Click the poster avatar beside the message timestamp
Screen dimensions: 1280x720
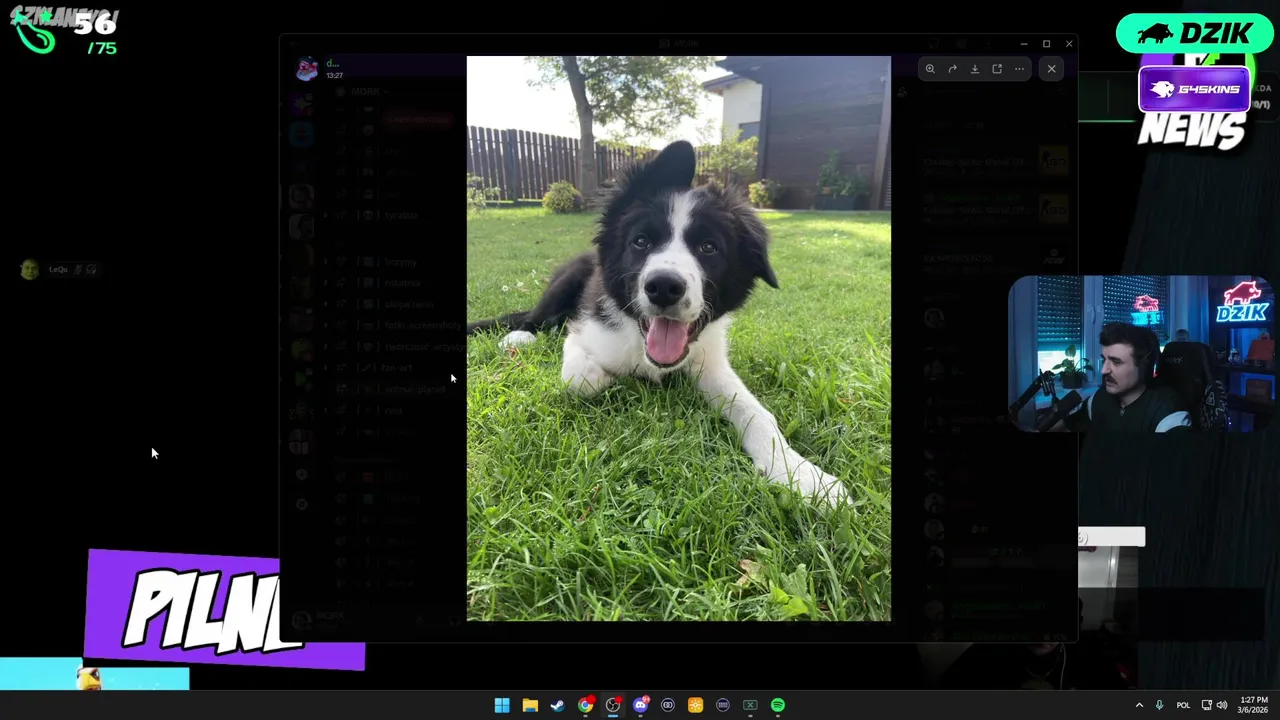tap(307, 68)
